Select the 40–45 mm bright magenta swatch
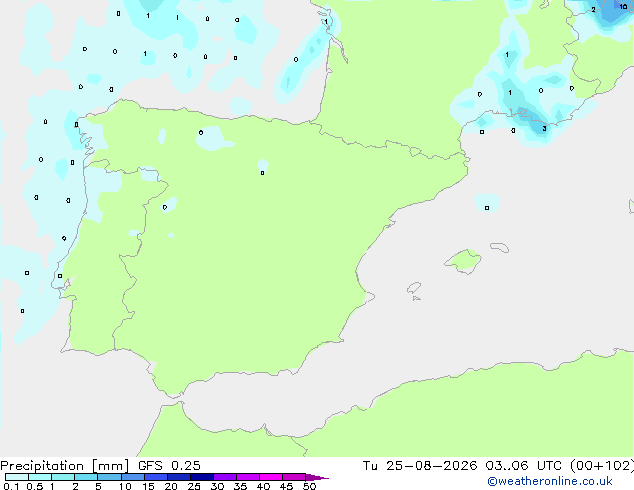 271,477
